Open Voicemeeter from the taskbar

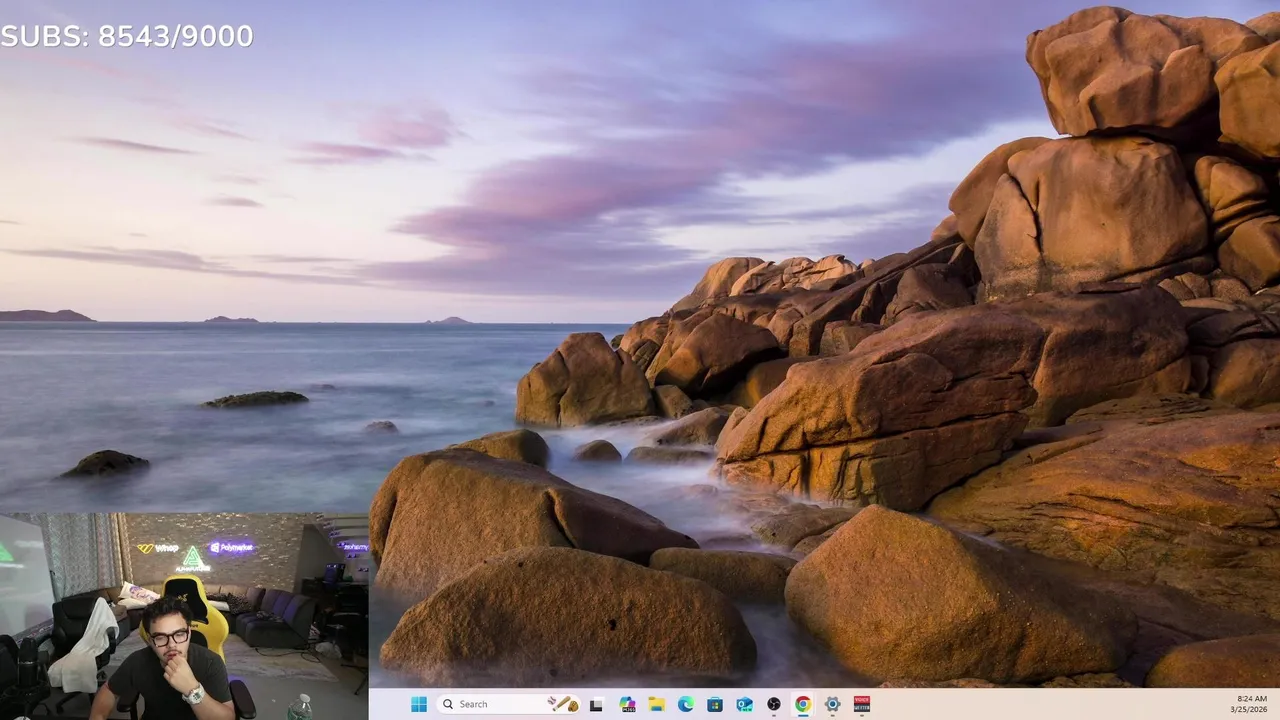tap(861, 704)
